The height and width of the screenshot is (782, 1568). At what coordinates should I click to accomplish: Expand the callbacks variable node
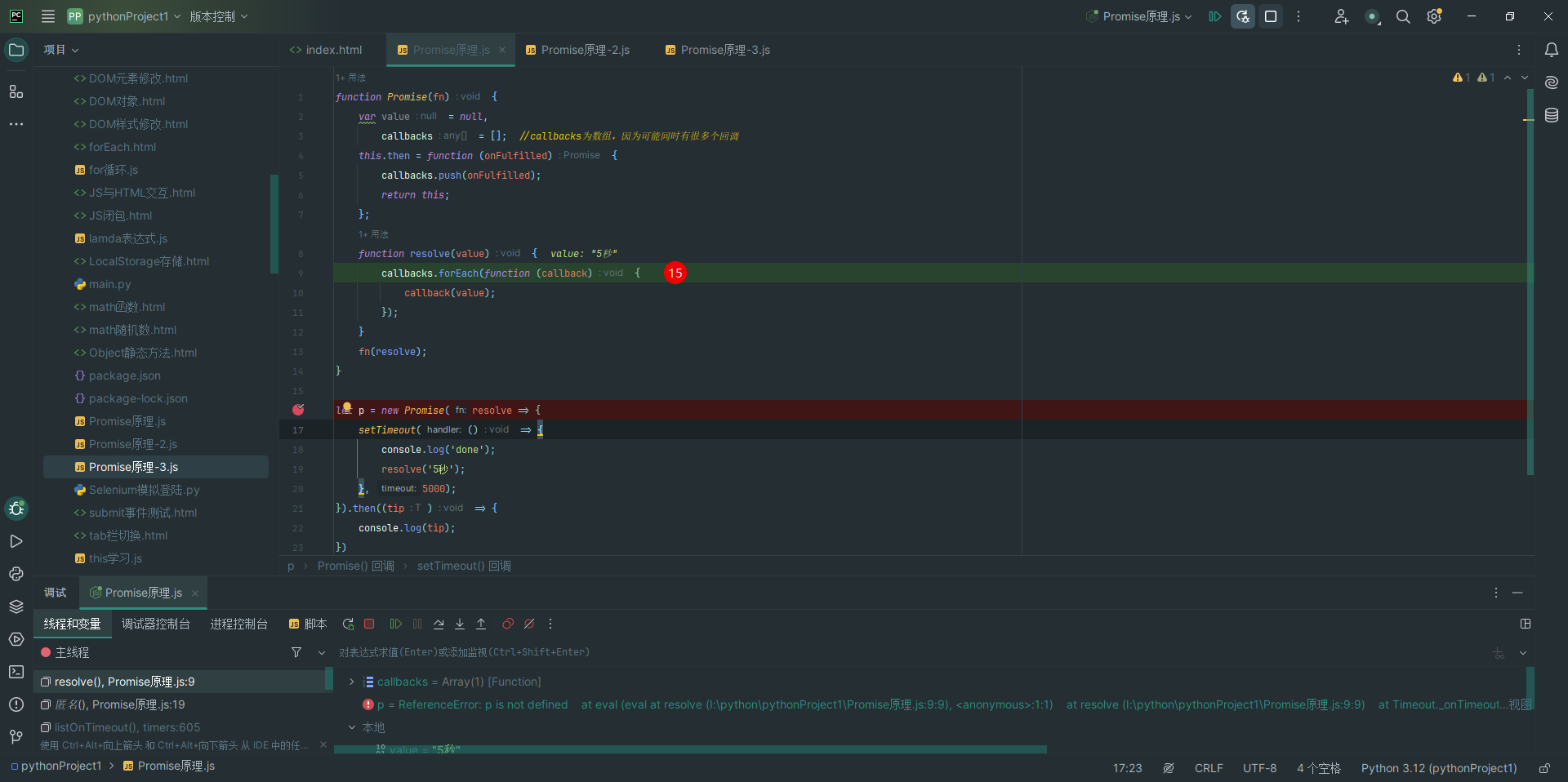[x=352, y=682]
